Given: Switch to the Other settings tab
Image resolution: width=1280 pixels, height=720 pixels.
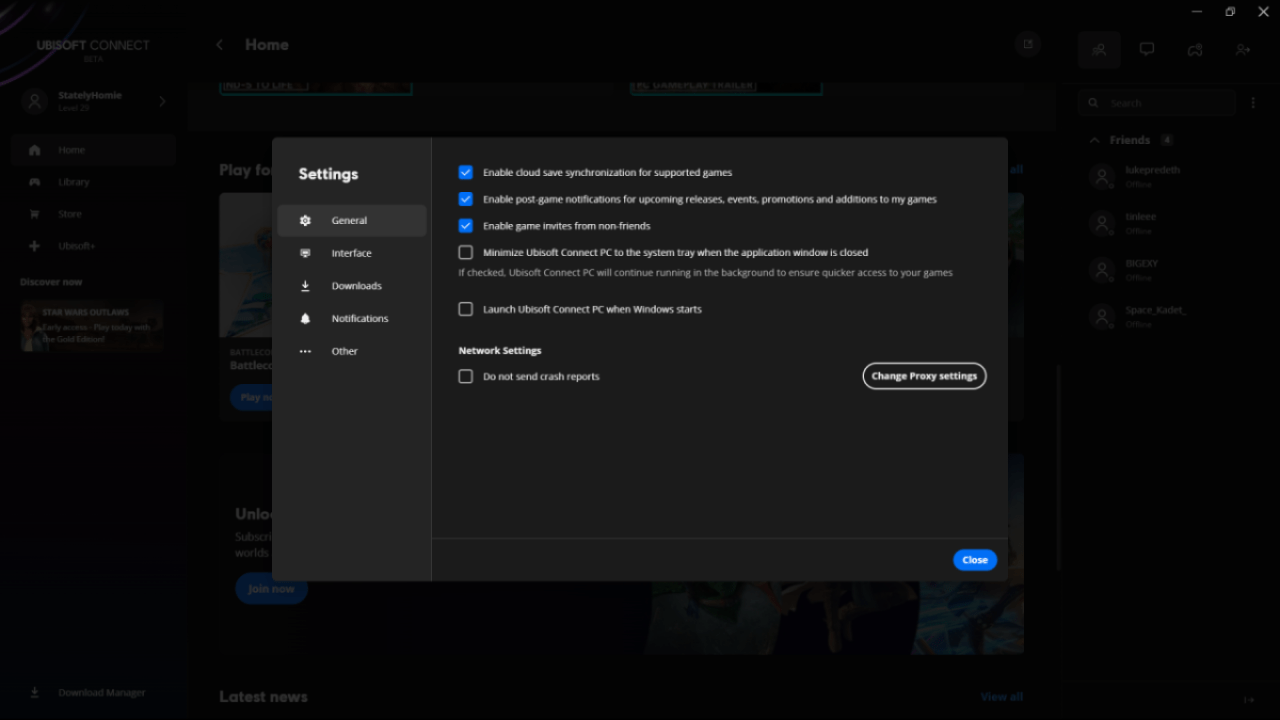Looking at the screenshot, I should click(x=352, y=351).
